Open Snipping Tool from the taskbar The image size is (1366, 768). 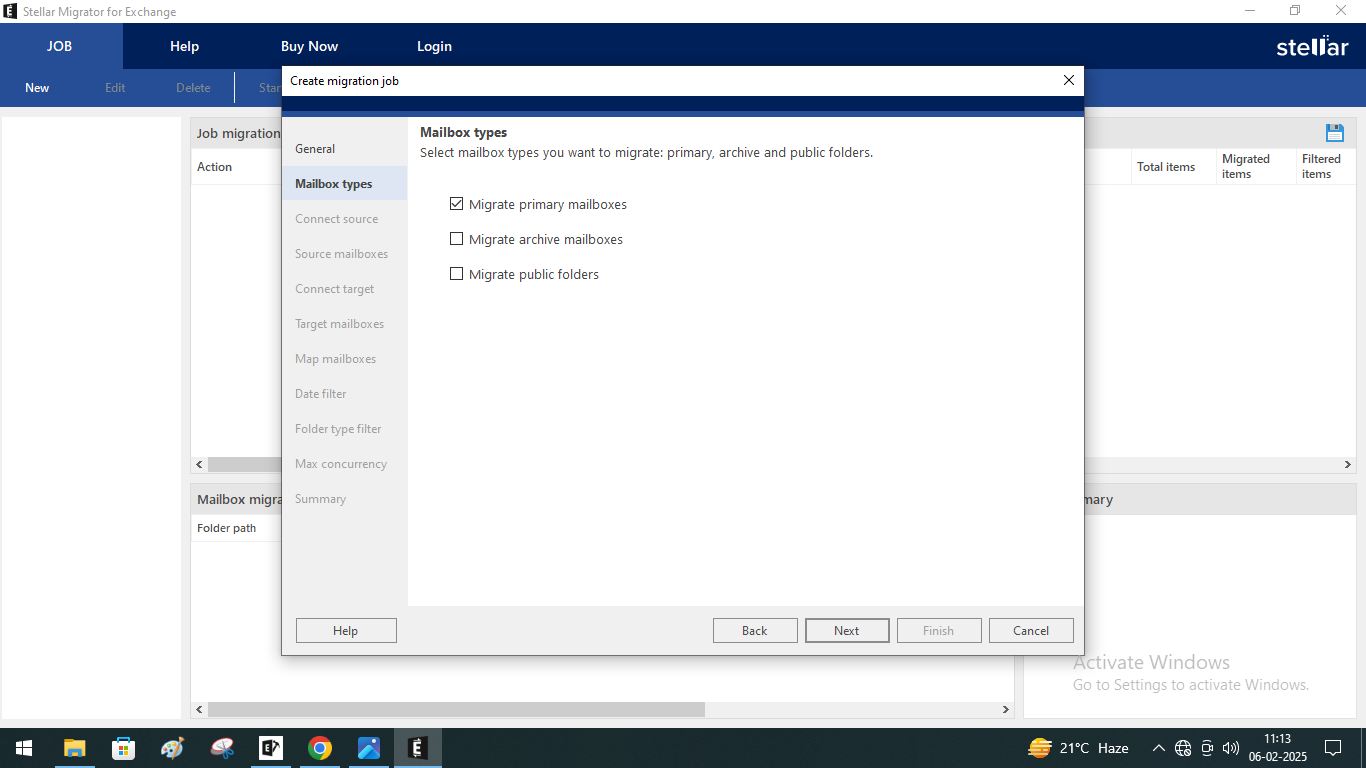[222, 748]
